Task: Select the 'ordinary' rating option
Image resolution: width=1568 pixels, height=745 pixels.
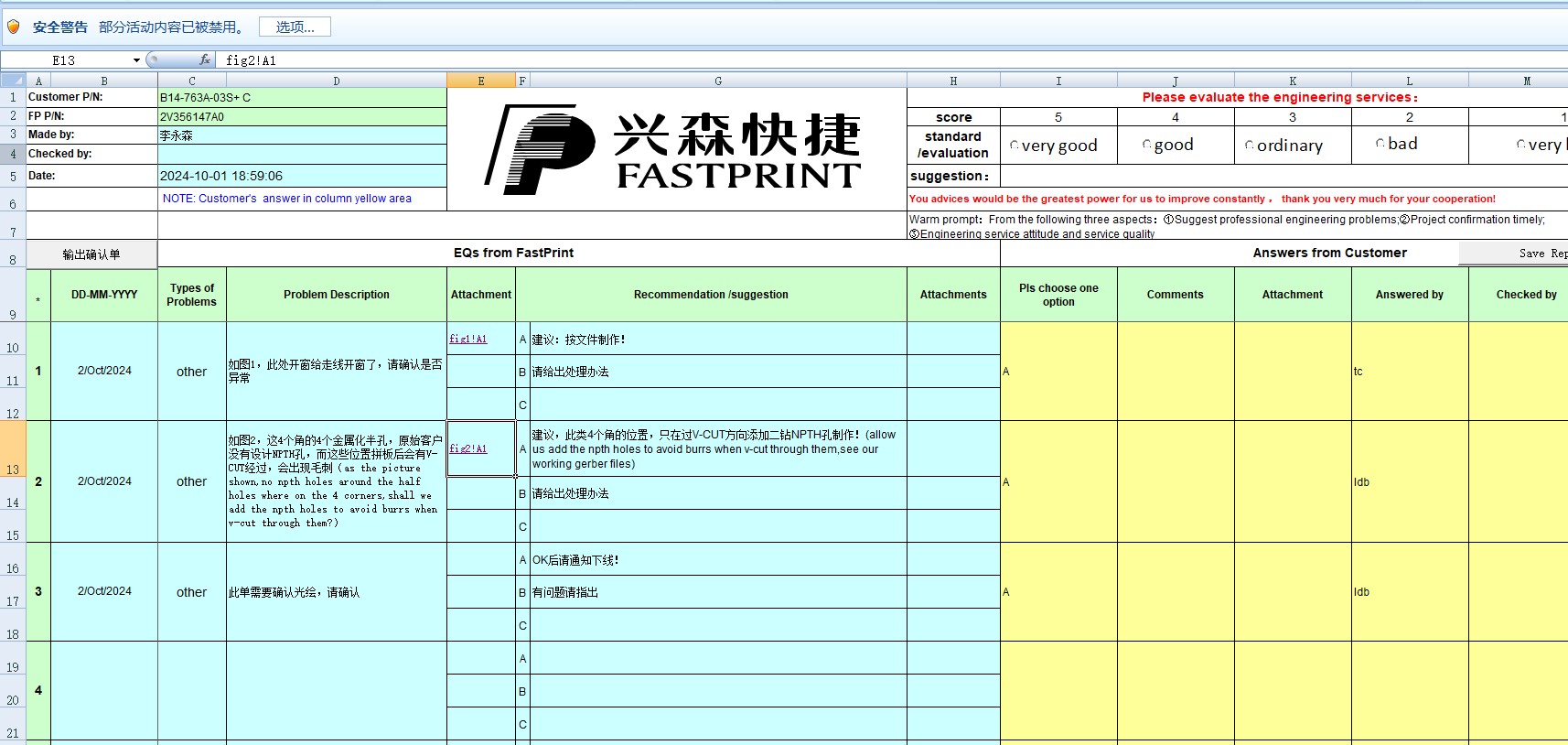Action: (x=1250, y=146)
